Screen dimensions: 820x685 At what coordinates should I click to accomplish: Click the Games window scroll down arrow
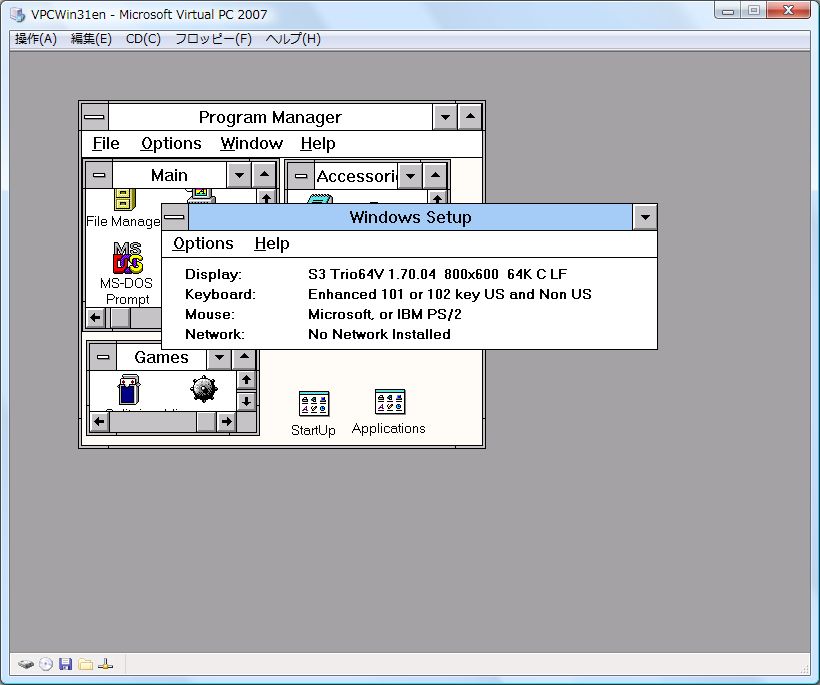tap(246, 401)
